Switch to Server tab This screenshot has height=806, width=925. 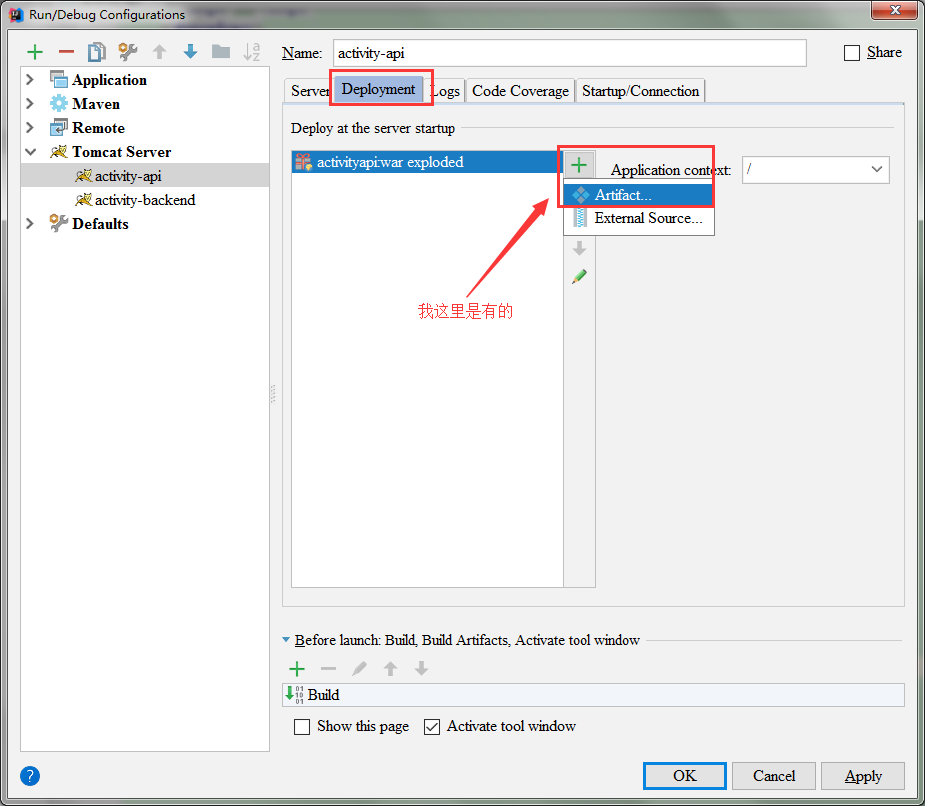[x=308, y=91]
